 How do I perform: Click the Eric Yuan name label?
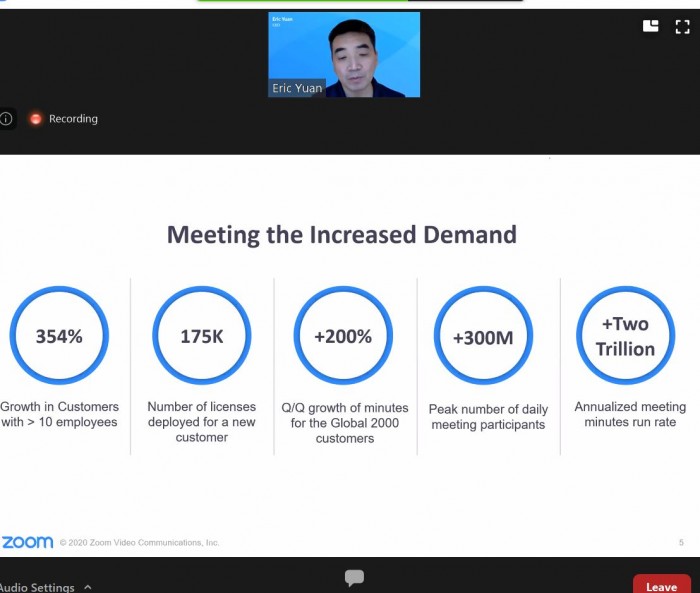tap(297, 88)
